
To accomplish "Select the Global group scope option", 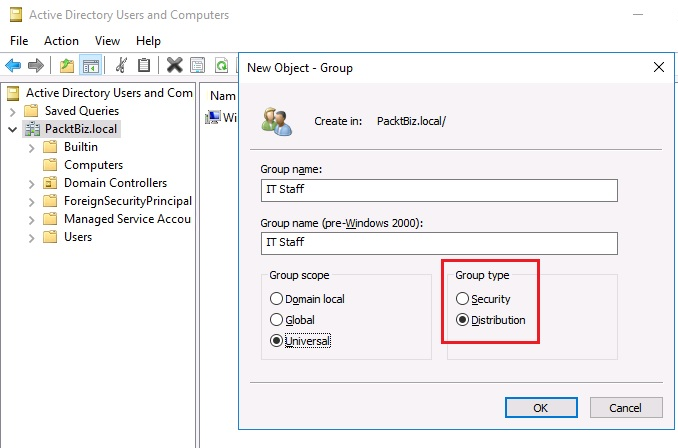I will click(x=277, y=320).
